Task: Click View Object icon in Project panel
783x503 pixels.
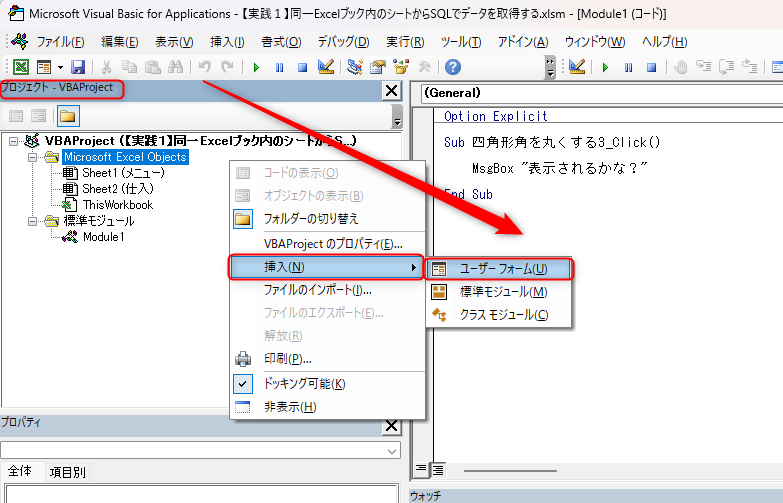Action: pyautogui.click(x=38, y=116)
